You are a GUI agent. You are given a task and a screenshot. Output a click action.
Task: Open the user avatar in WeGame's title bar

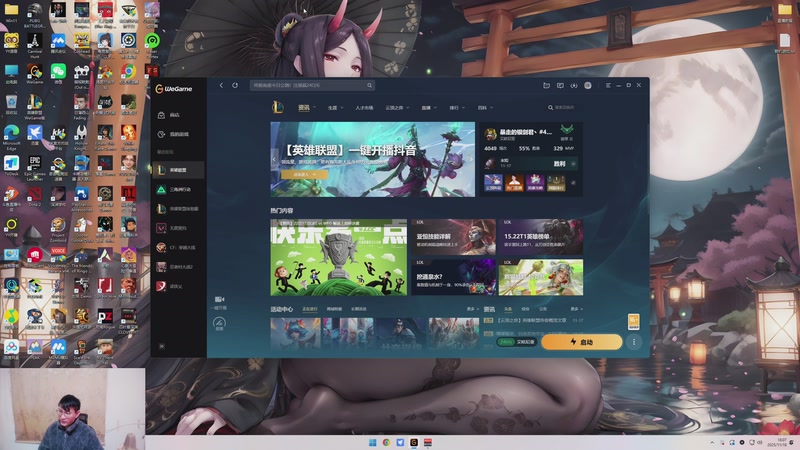(x=588, y=85)
